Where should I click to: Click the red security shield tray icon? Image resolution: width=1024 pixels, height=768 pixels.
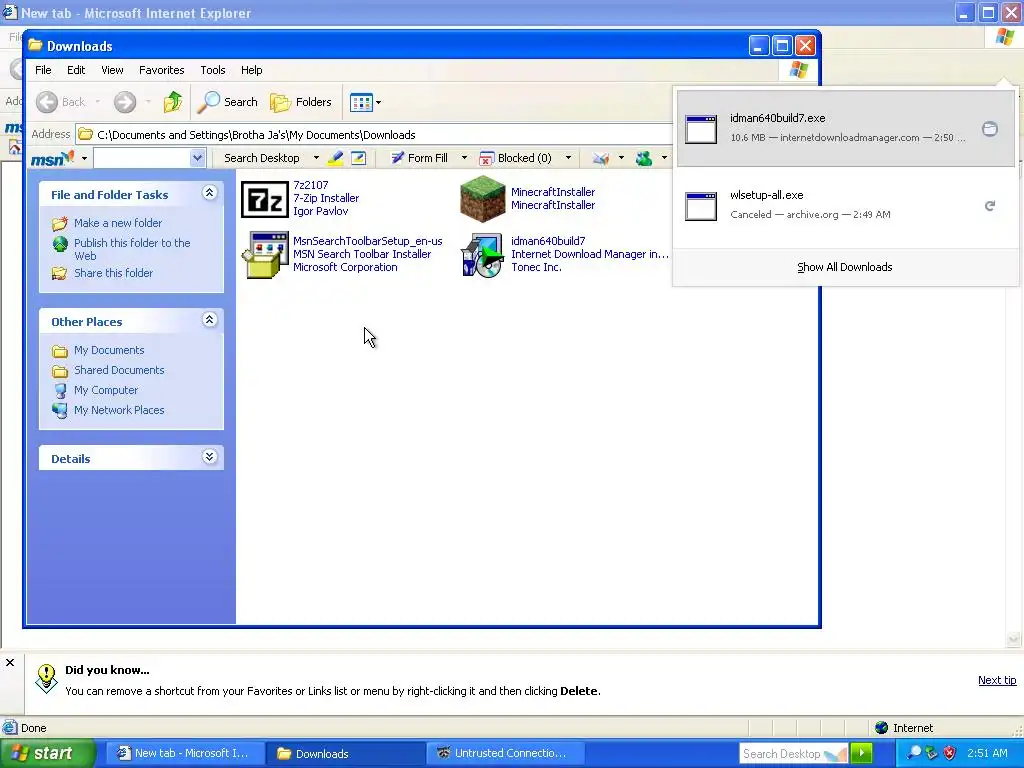point(950,753)
